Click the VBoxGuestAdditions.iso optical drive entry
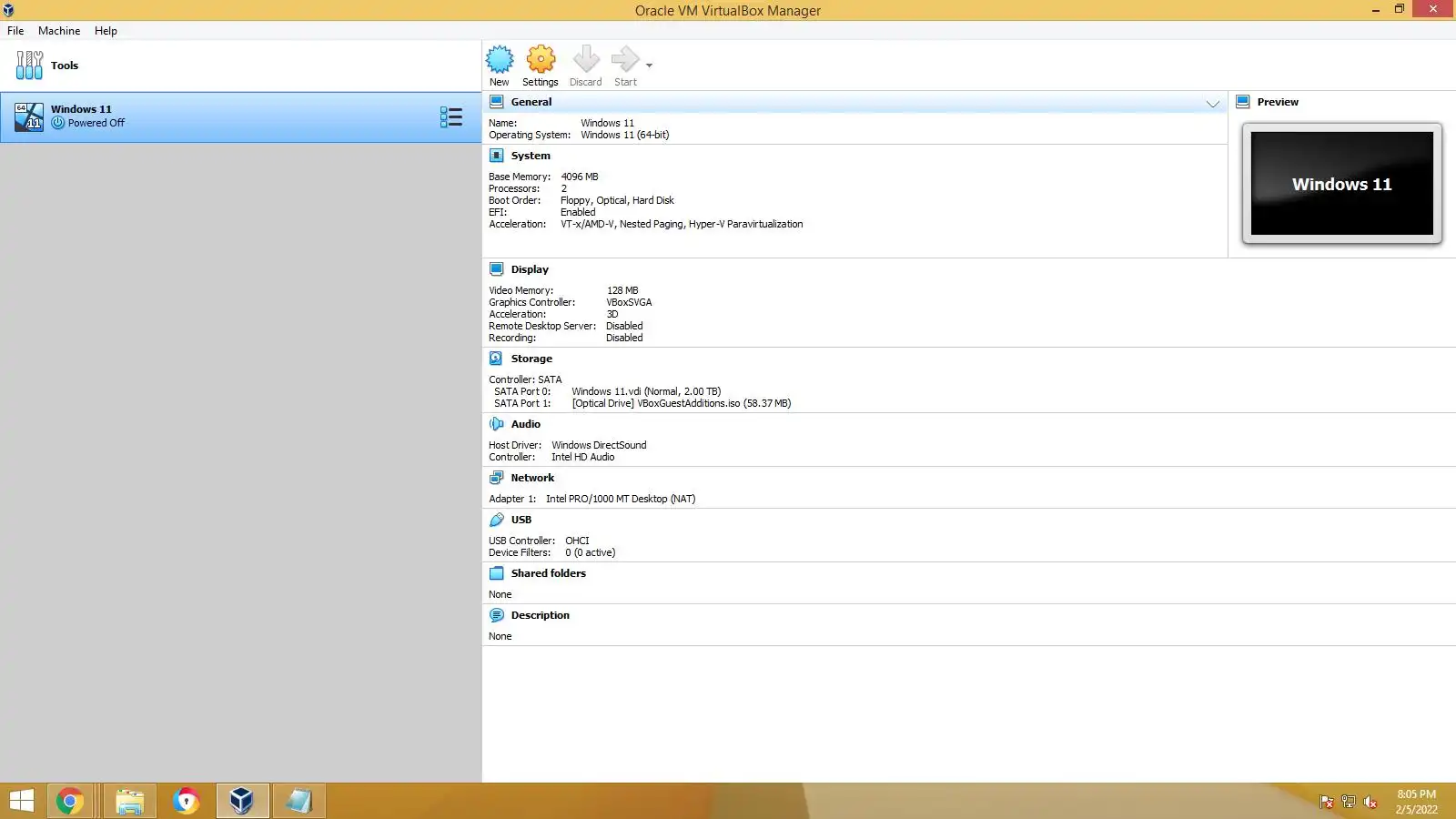The height and width of the screenshot is (819, 1456). tap(682, 403)
